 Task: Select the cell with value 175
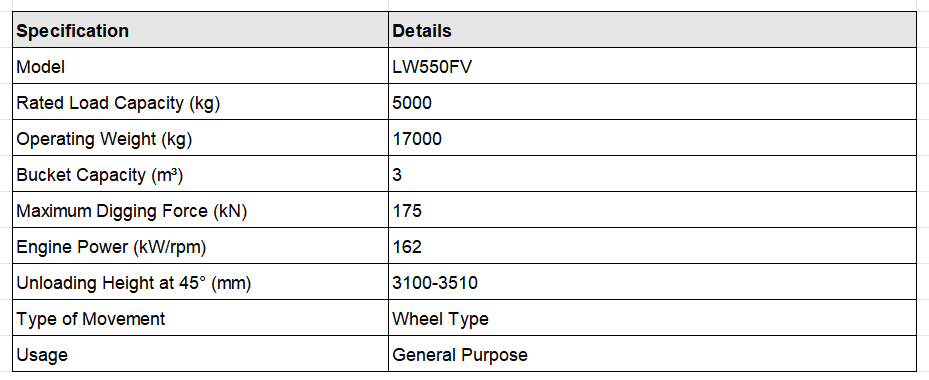(652, 210)
